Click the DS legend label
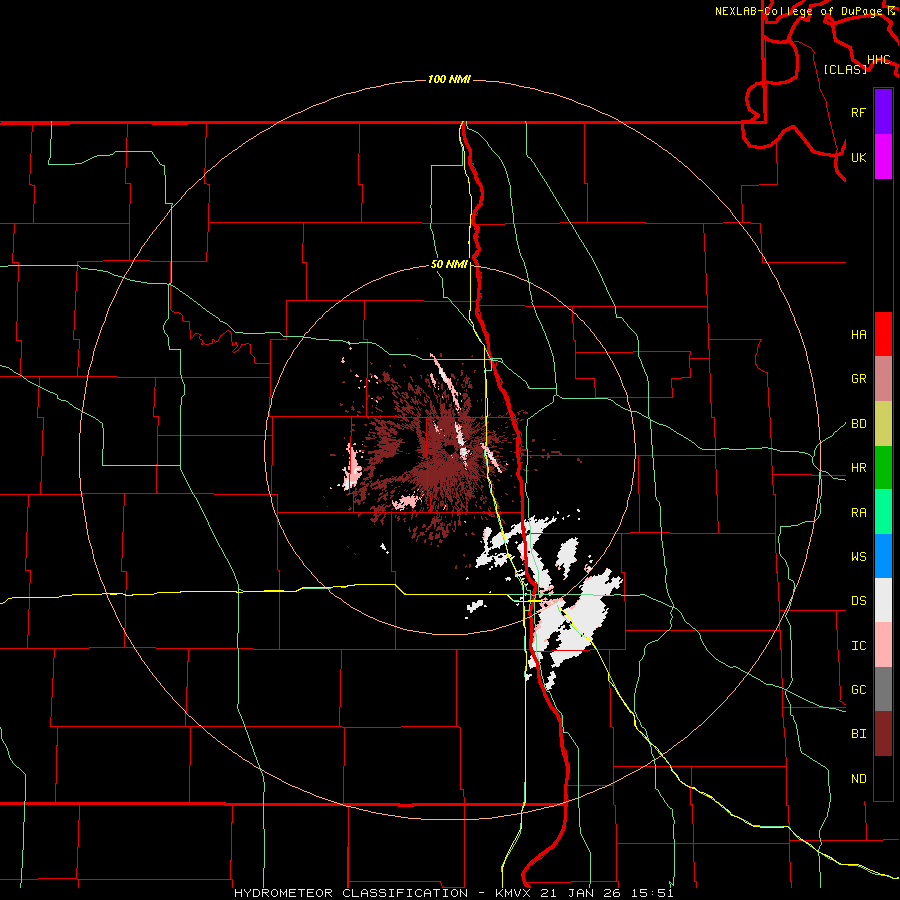Screen dimensions: 900x900 point(859,601)
